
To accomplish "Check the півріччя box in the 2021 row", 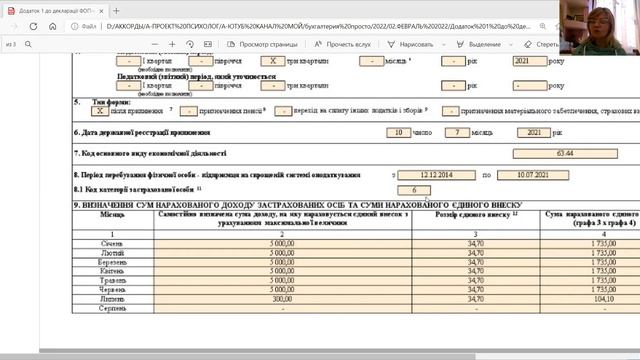I will coord(200,61).
